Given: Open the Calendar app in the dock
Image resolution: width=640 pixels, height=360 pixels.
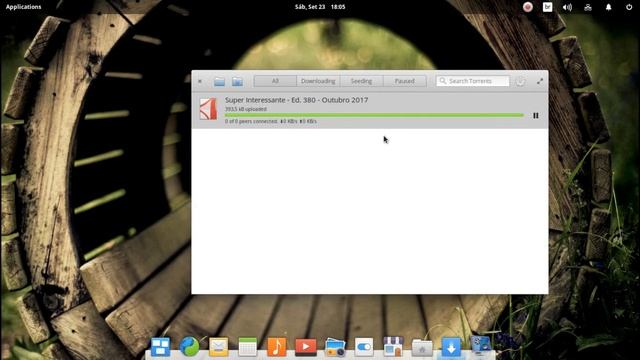Looking at the screenshot, I should 247,347.
